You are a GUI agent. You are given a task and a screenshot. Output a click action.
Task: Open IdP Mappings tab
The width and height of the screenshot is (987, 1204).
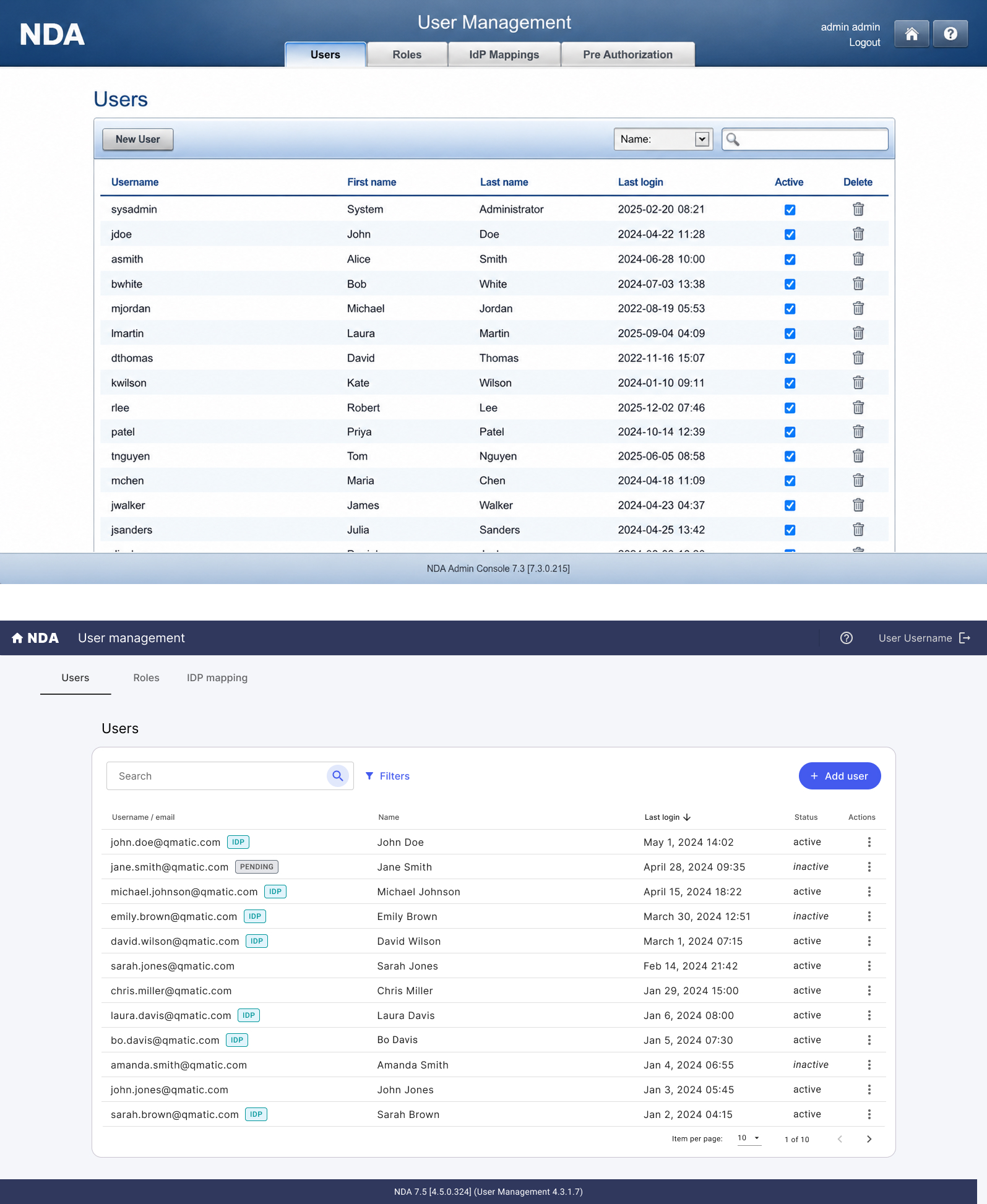click(504, 54)
